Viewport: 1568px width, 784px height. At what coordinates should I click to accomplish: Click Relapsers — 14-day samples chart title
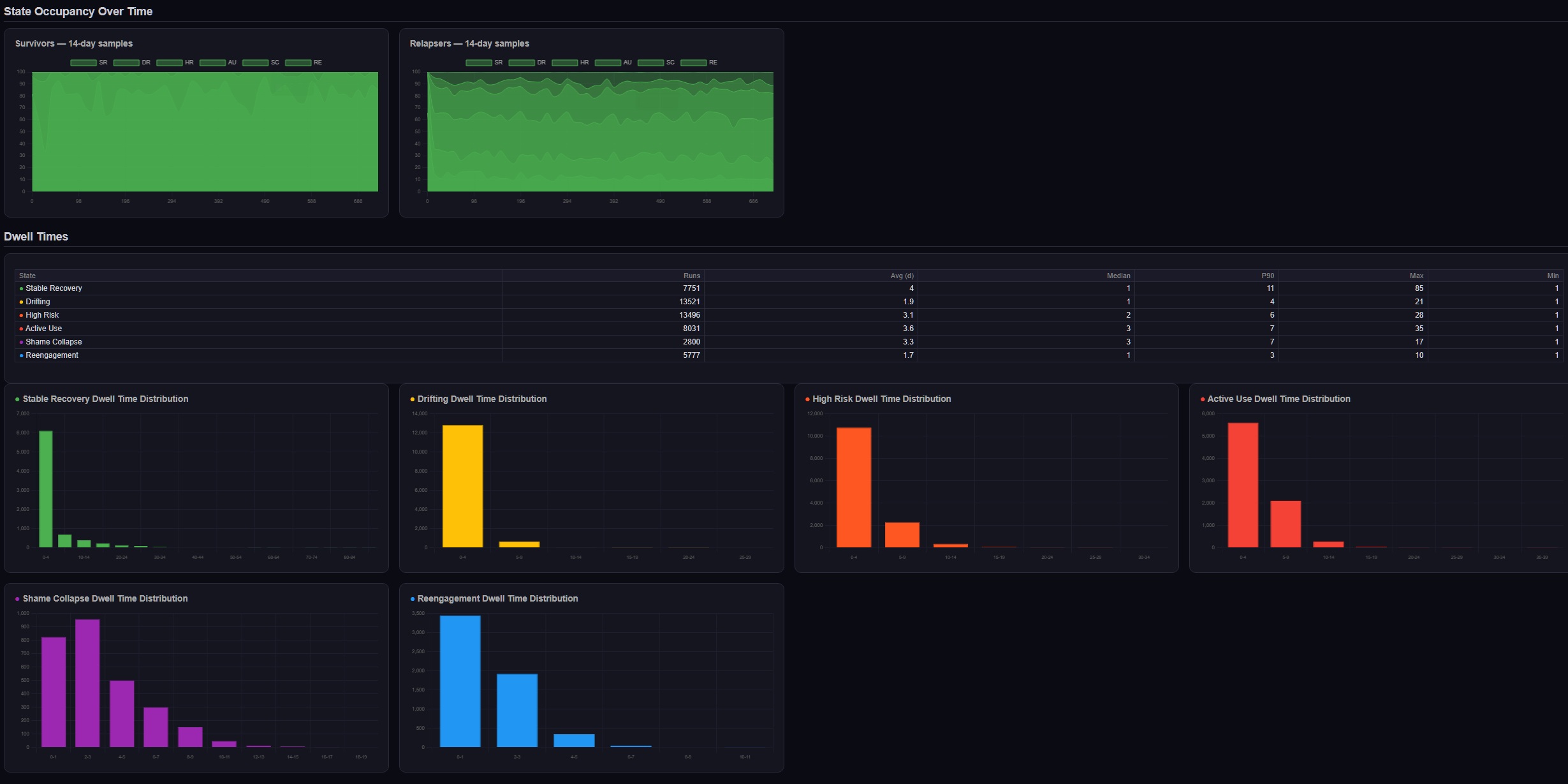(469, 43)
